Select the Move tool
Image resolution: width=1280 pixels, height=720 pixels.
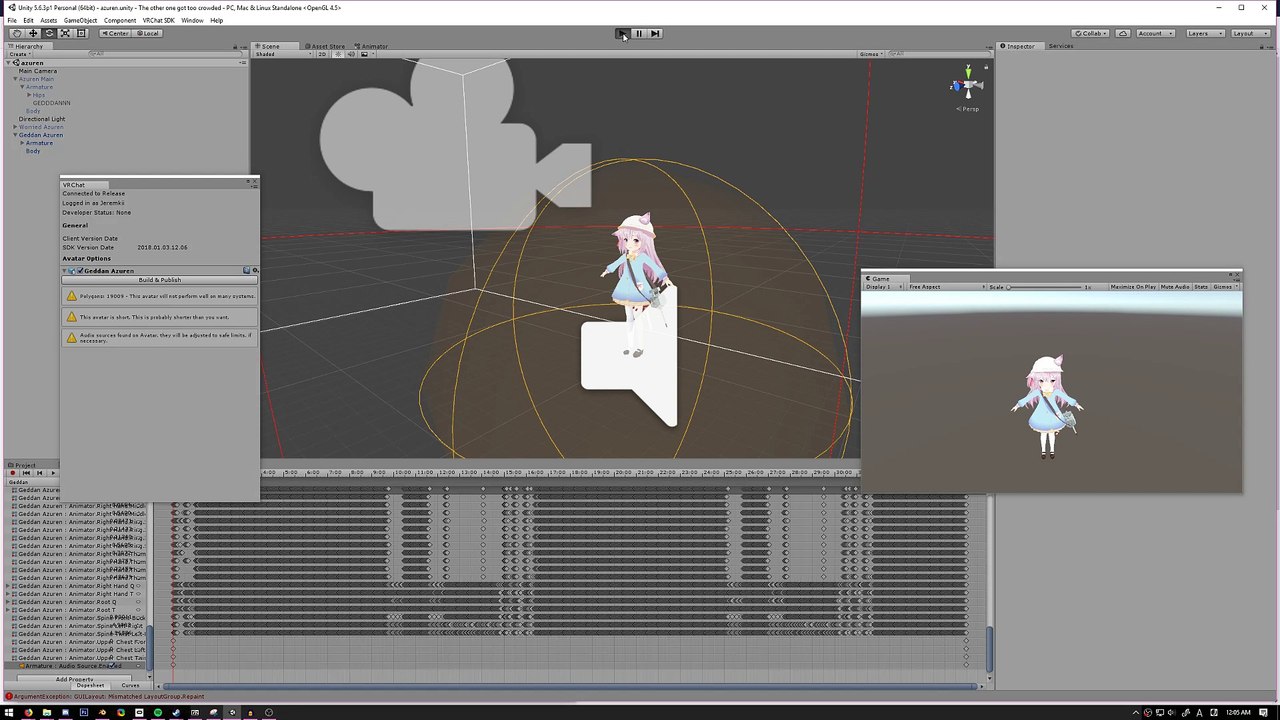[x=33, y=33]
